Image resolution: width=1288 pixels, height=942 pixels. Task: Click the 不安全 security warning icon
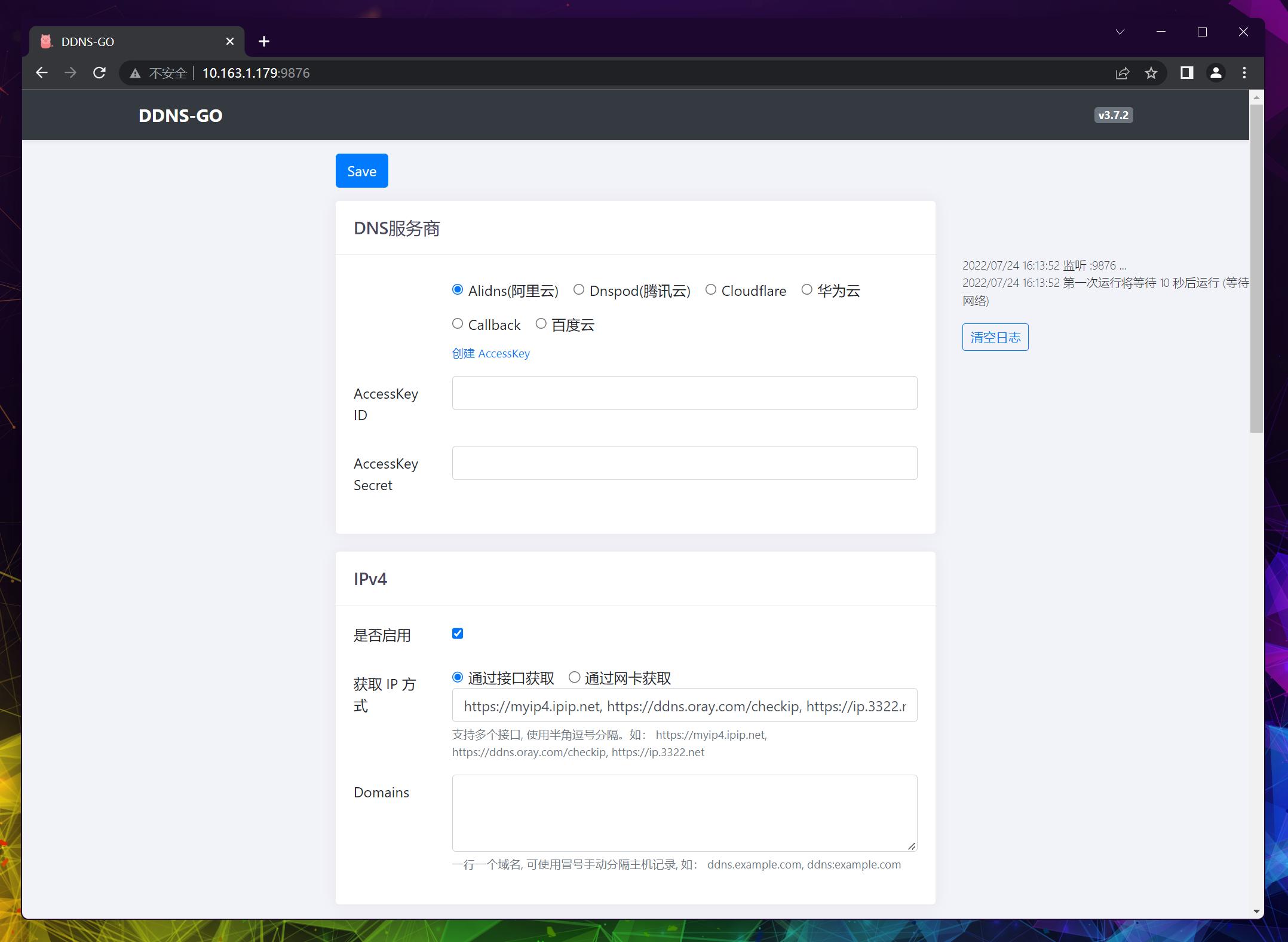tap(135, 72)
